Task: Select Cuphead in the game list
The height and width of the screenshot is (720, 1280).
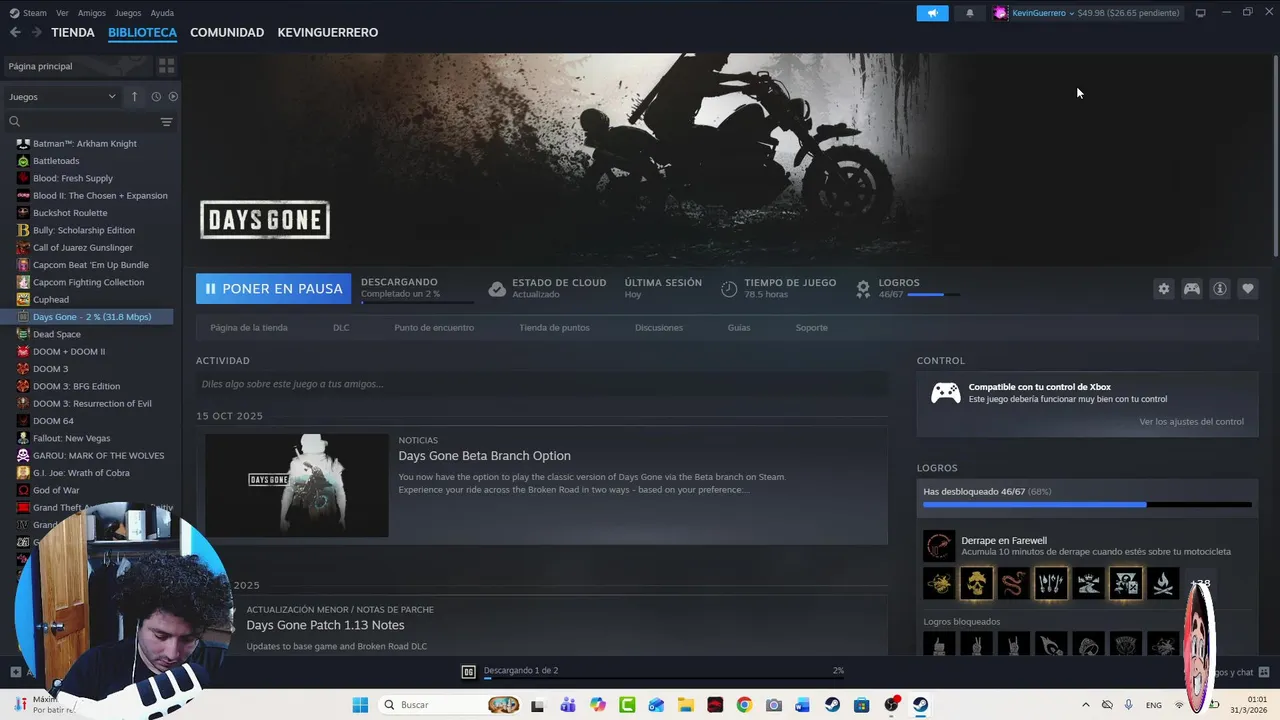Action: point(51,300)
